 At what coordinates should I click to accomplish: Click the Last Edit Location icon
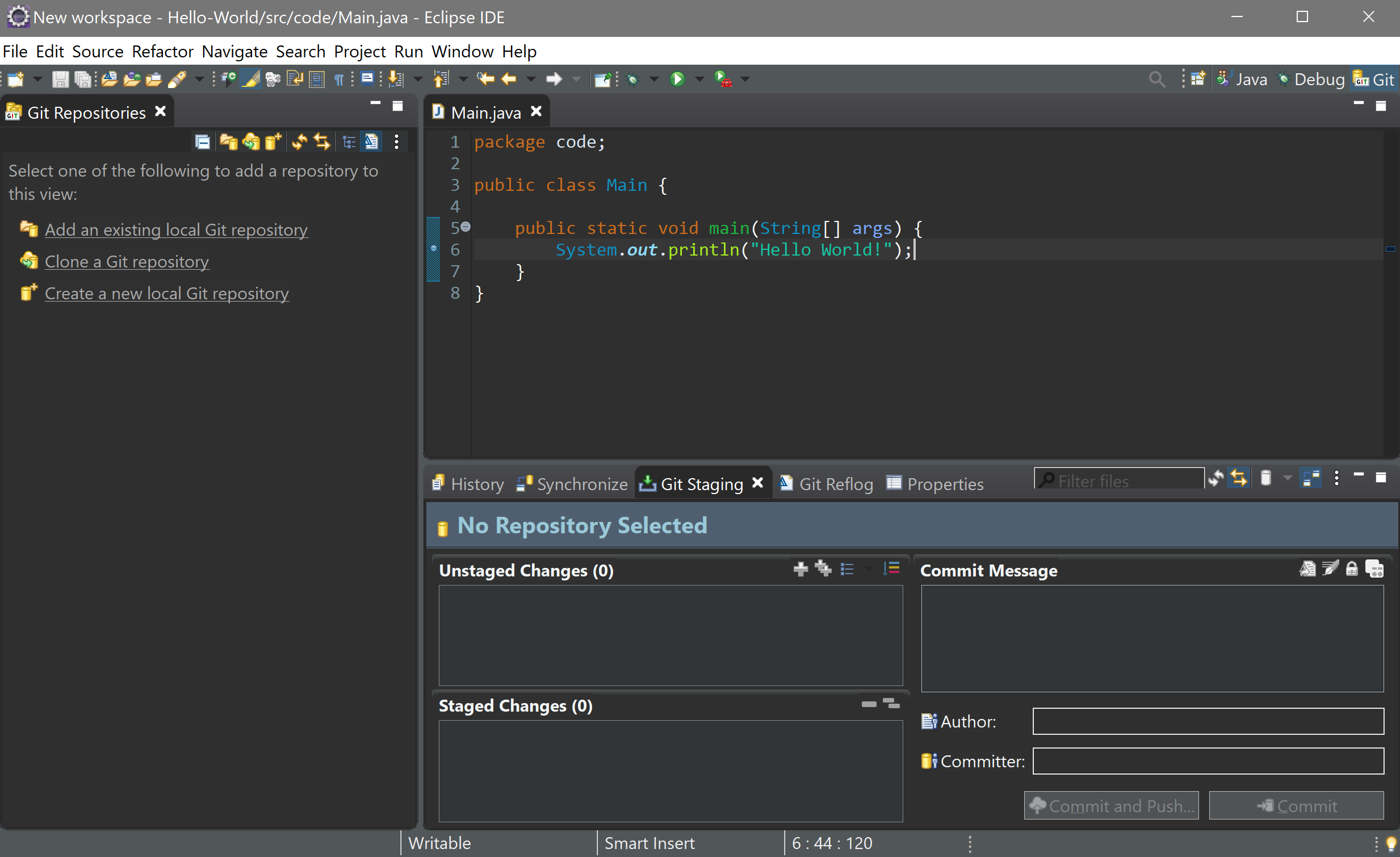pyautogui.click(x=485, y=79)
